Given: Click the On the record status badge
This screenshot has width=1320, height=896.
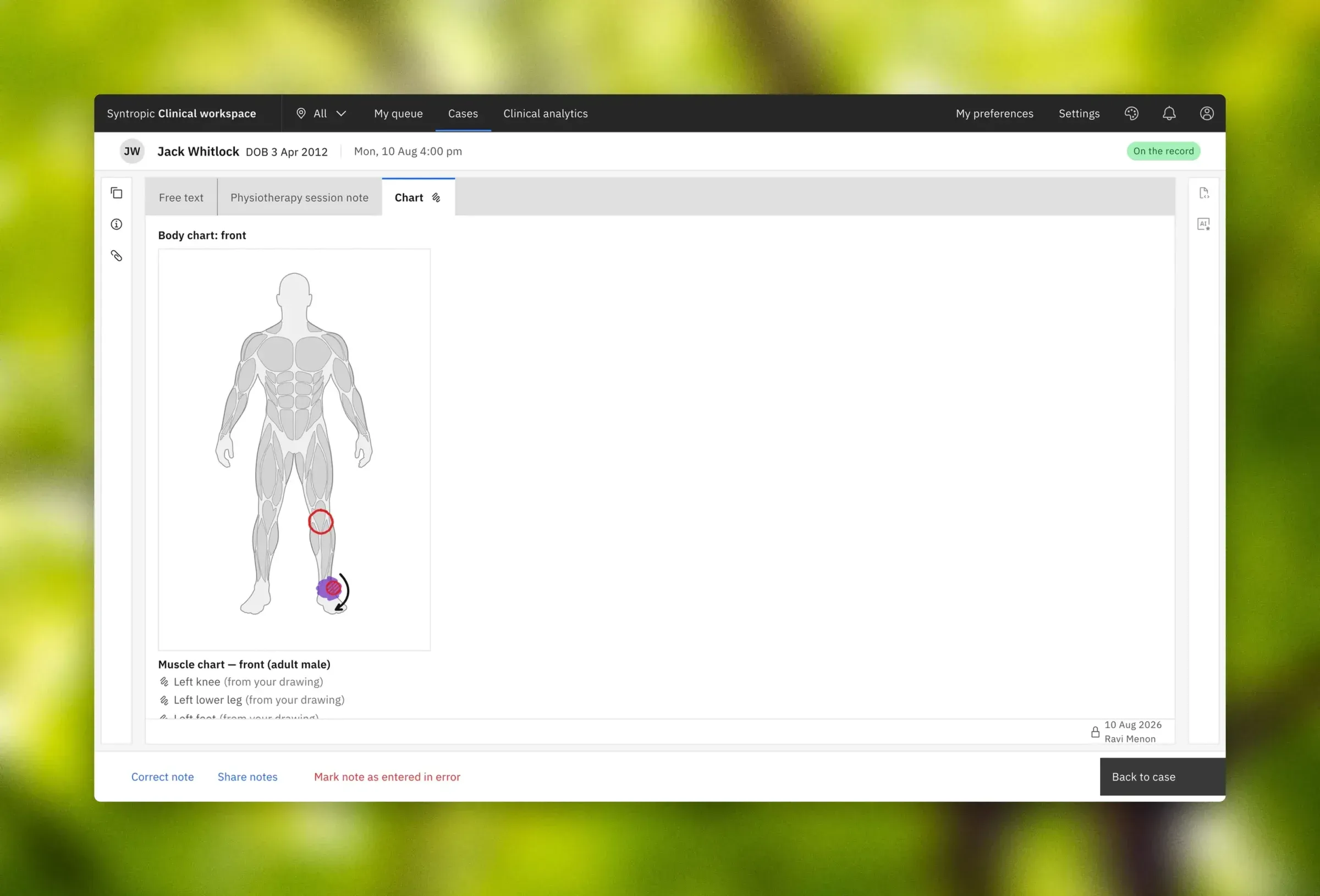Looking at the screenshot, I should click(1163, 151).
